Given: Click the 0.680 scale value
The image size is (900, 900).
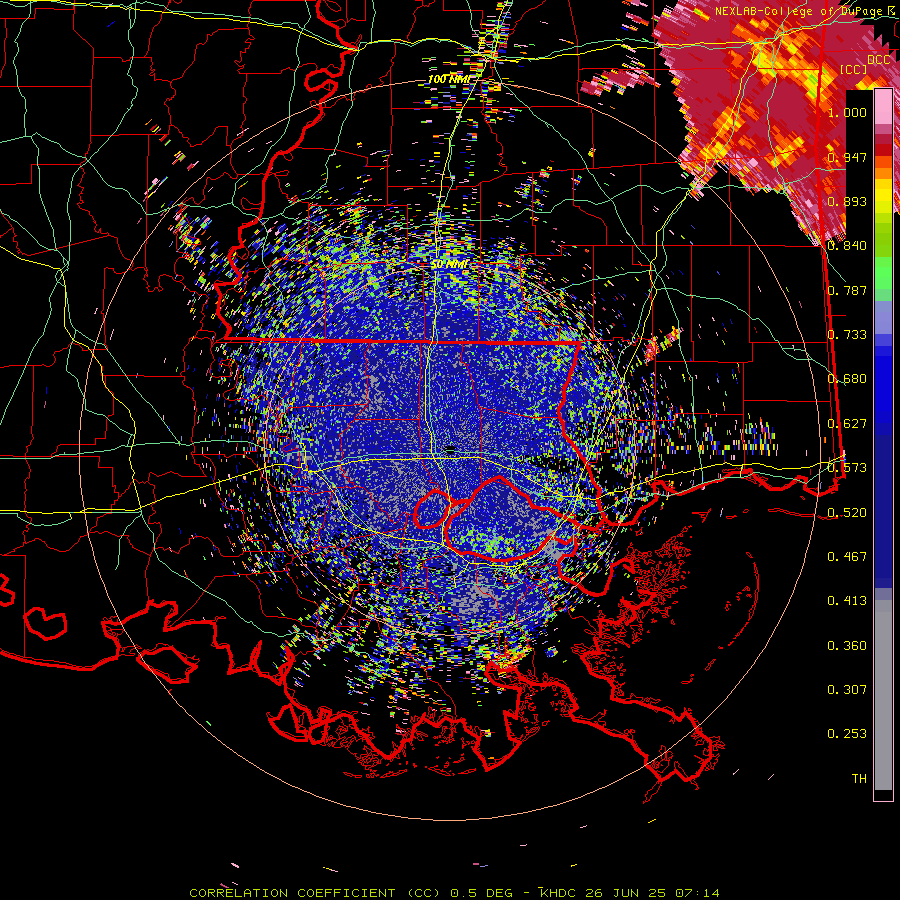Looking at the screenshot, I should point(847,379).
